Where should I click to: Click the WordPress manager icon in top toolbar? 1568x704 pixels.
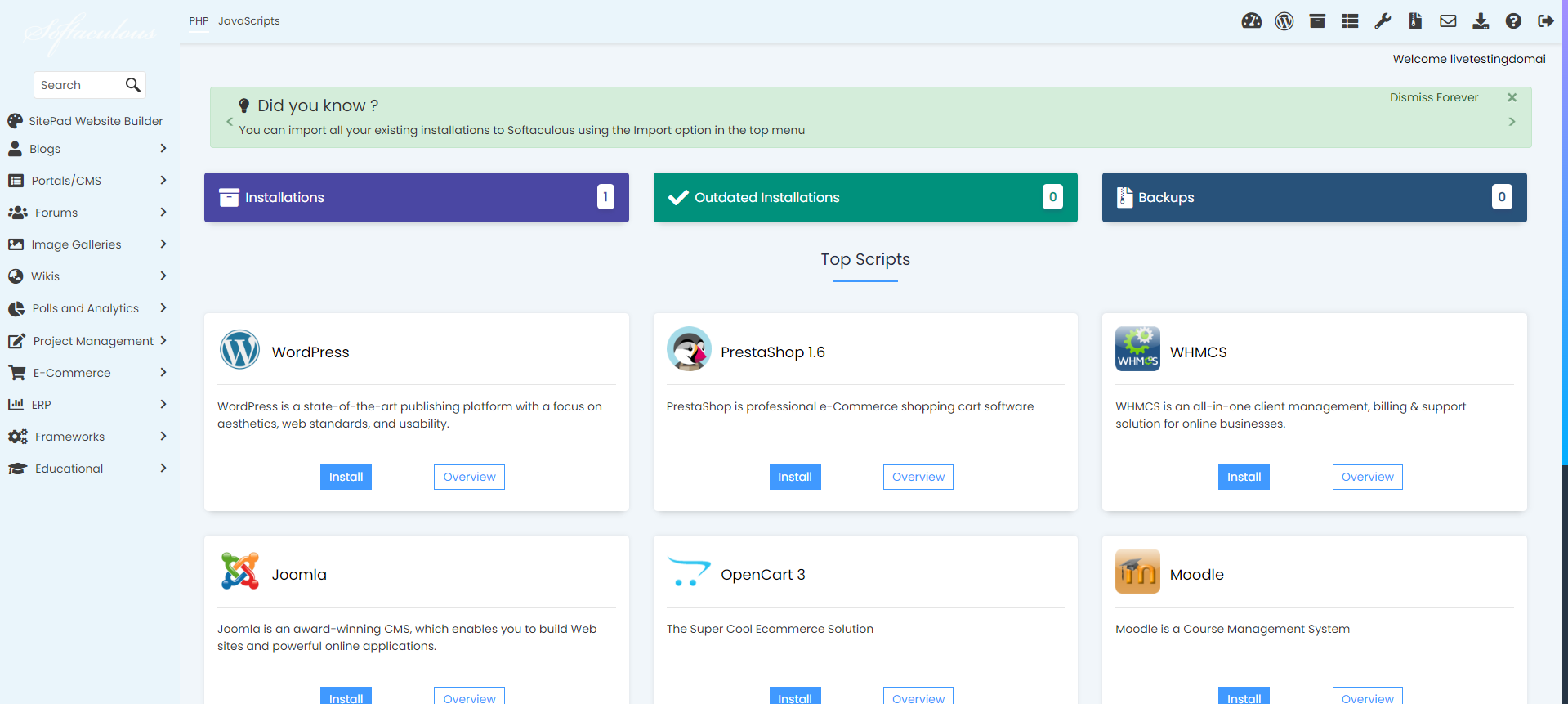point(1284,21)
